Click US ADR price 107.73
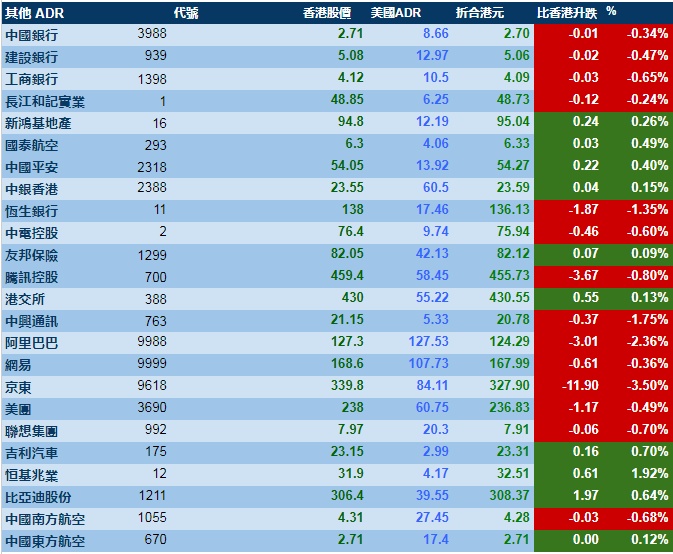The image size is (673, 554). coord(428,363)
